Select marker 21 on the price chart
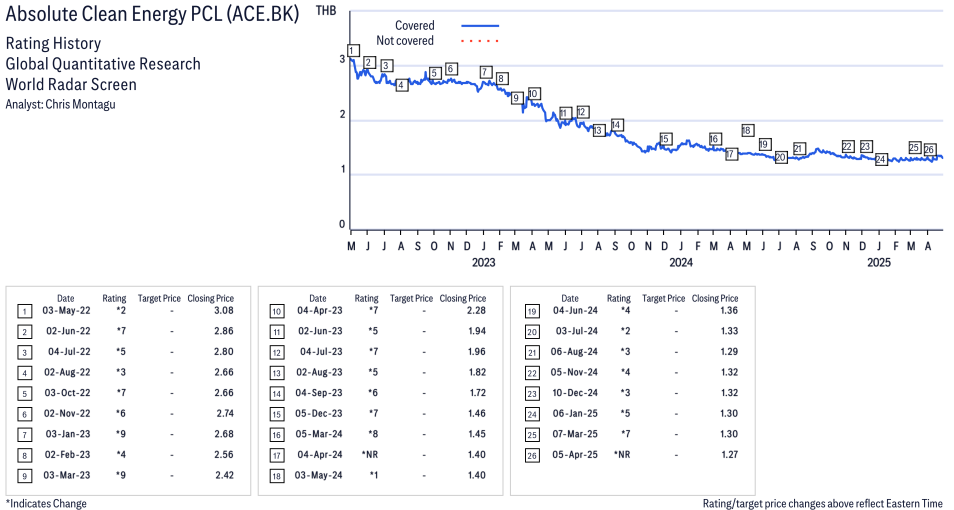Viewport: 954px width, 510px height. coord(799,149)
